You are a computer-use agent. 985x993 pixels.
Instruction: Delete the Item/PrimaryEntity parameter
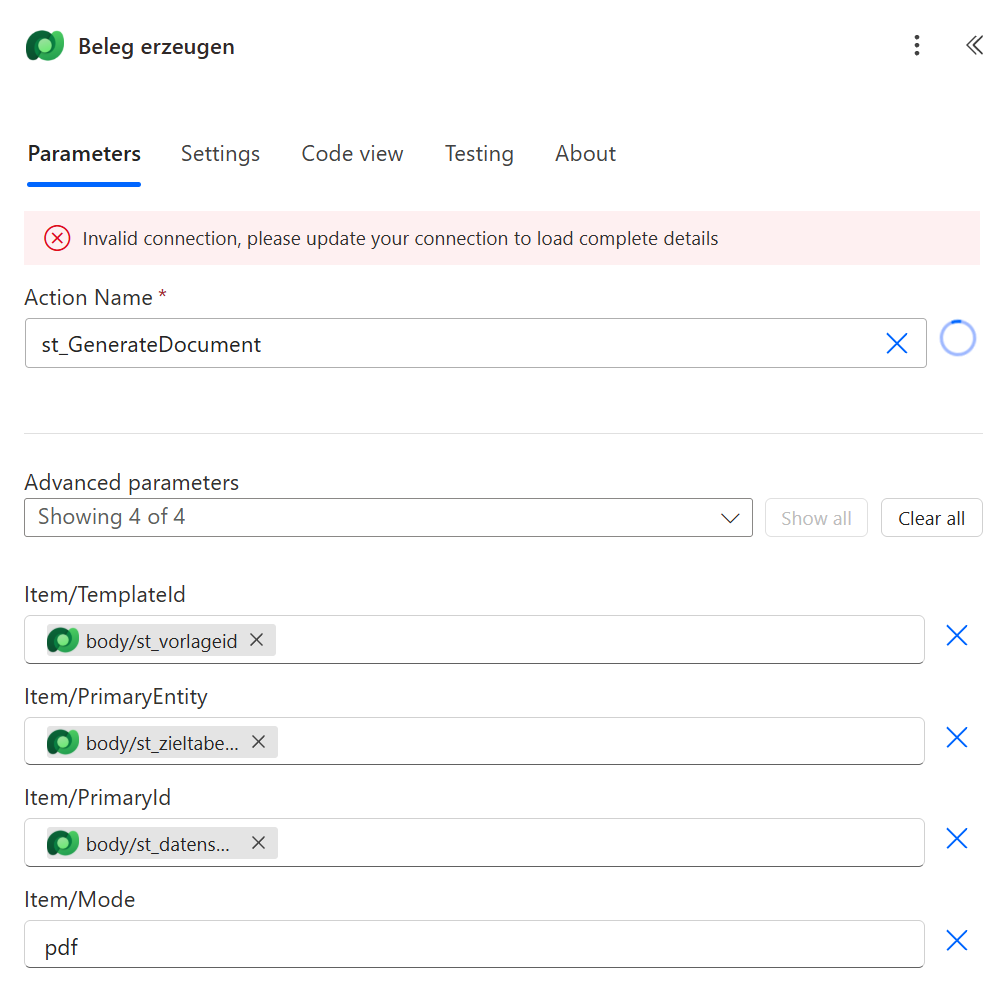(x=956, y=737)
